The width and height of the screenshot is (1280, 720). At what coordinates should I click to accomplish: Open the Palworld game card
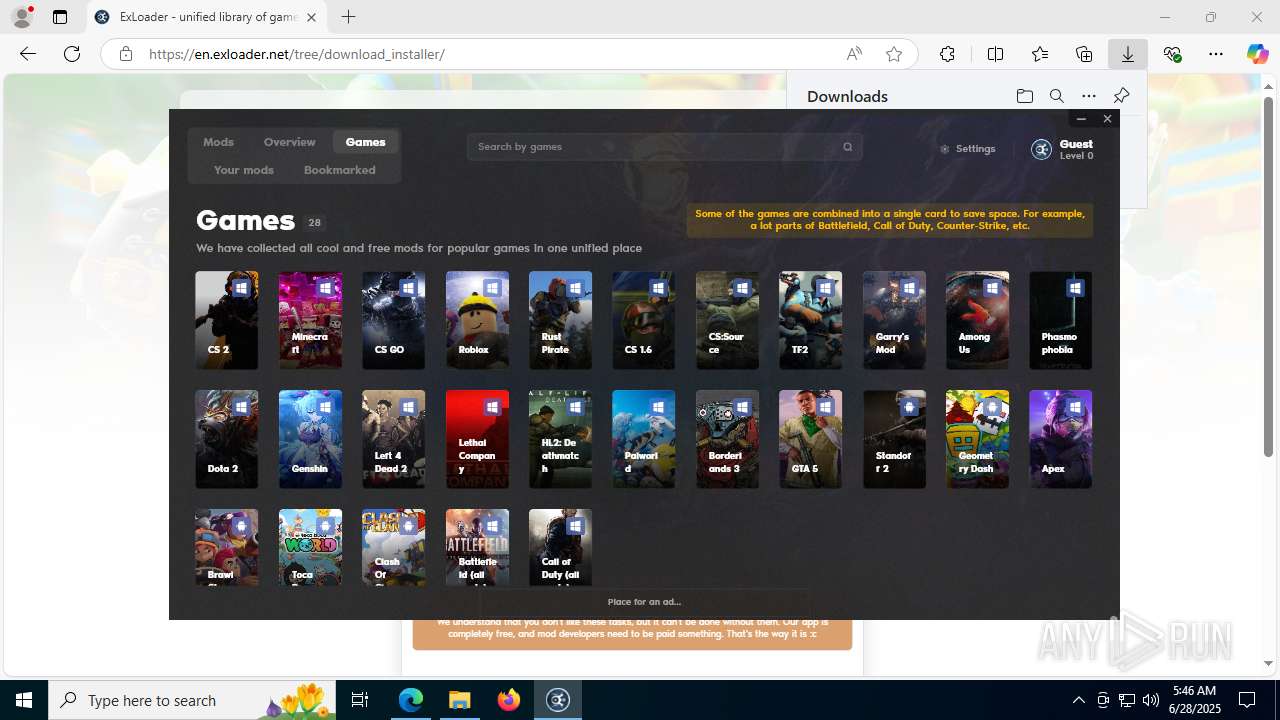click(644, 439)
